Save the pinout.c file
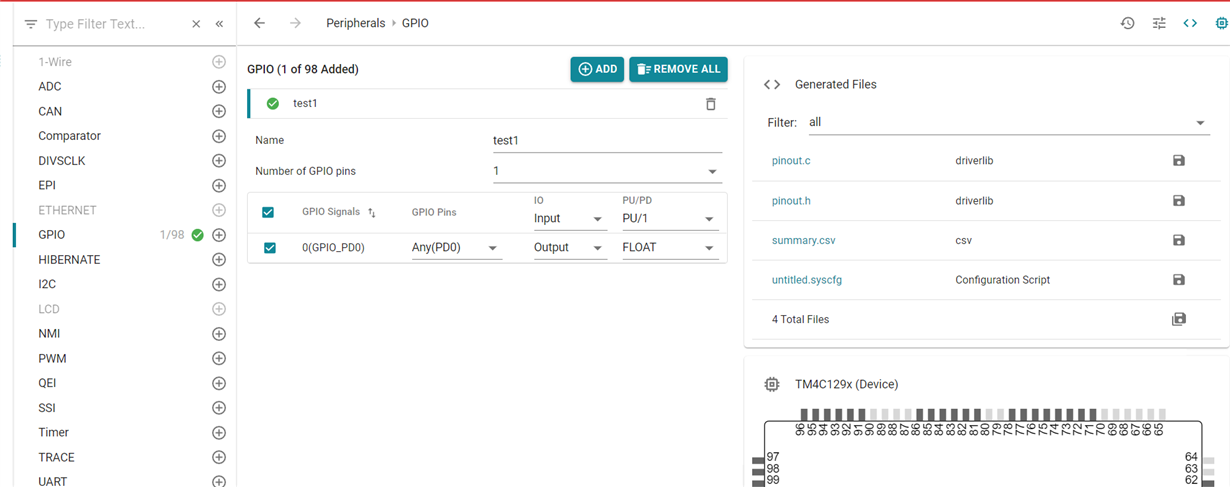 coord(1179,160)
